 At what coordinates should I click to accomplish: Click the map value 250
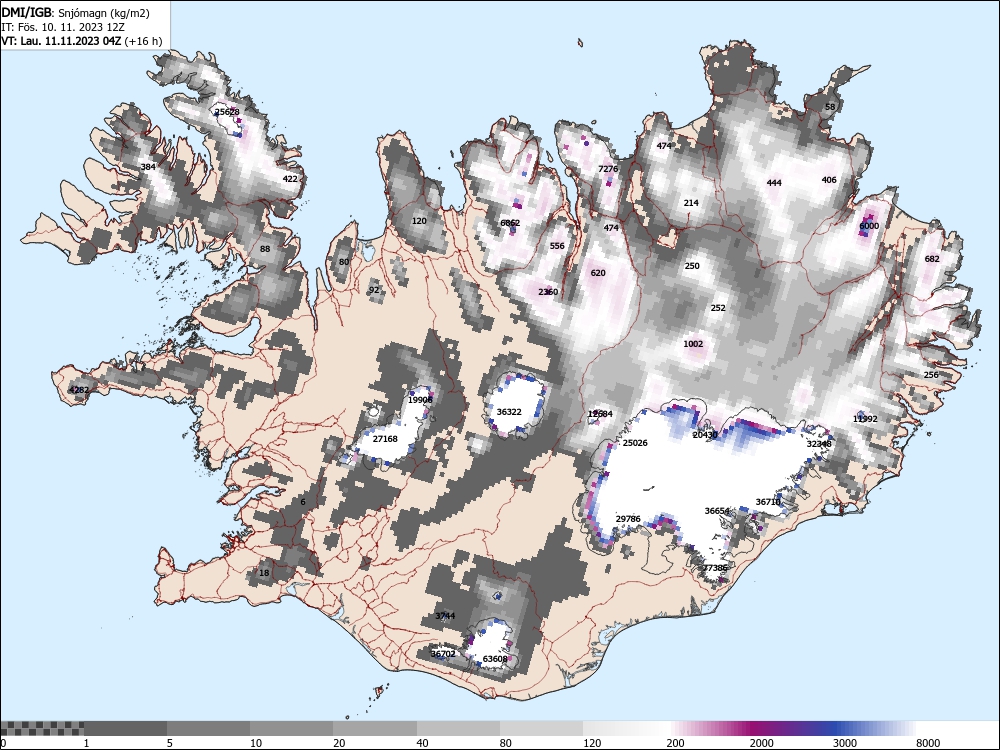(x=692, y=265)
